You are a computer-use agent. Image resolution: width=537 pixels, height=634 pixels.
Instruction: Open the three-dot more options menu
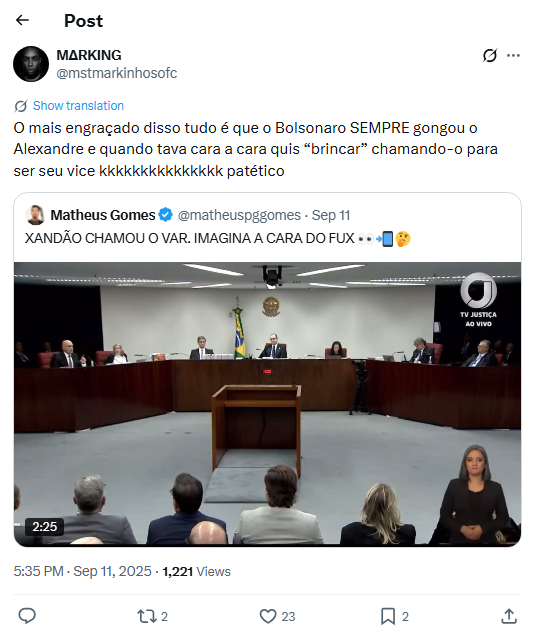point(513,55)
